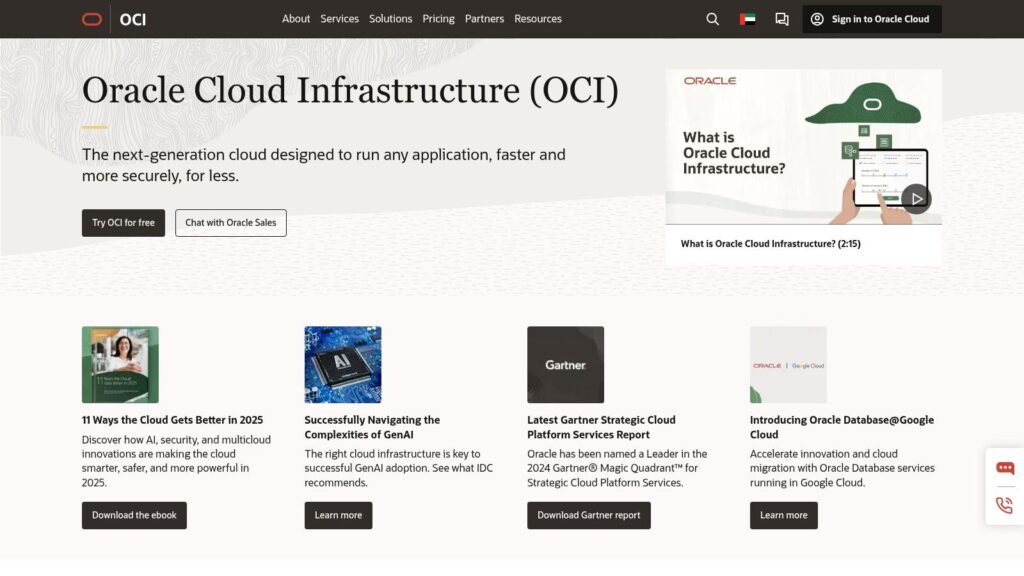Image resolution: width=1024 pixels, height=576 pixels.
Task: Select the Gartner report thumbnail image
Action: click(565, 365)
